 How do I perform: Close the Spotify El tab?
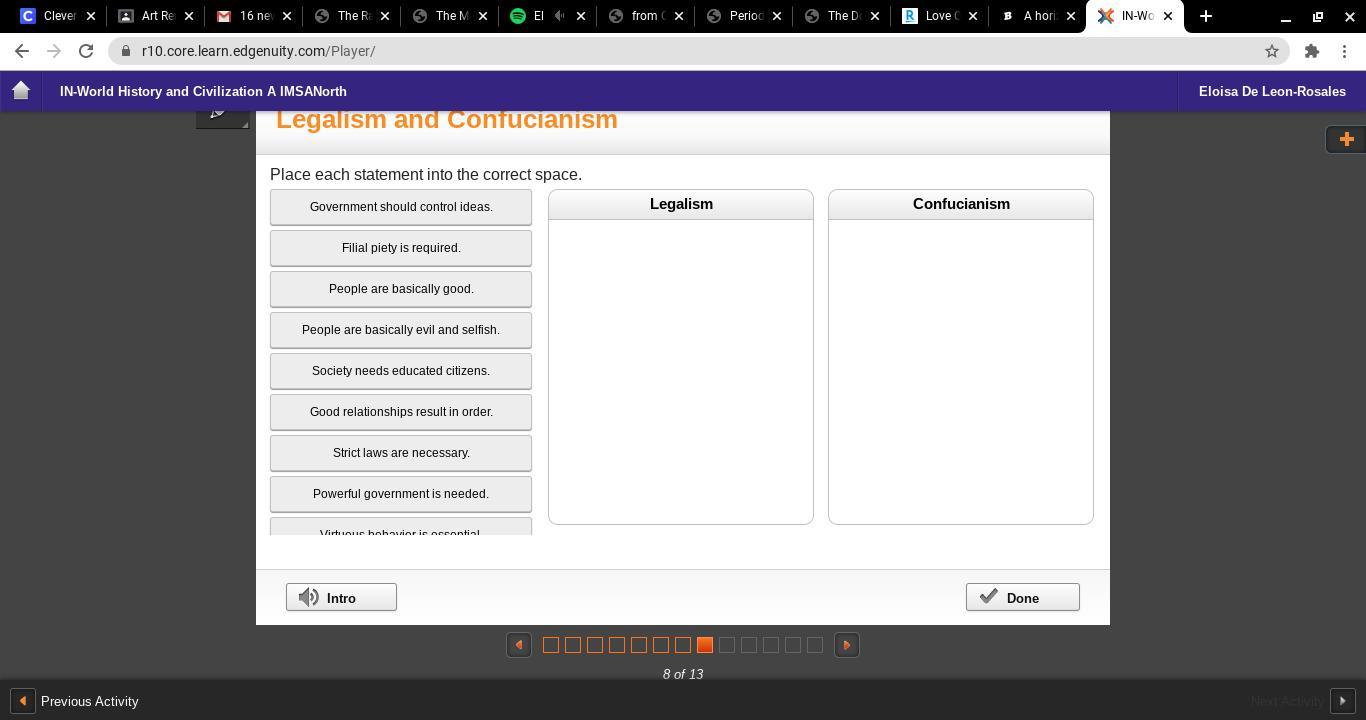(x=580, y=16)
